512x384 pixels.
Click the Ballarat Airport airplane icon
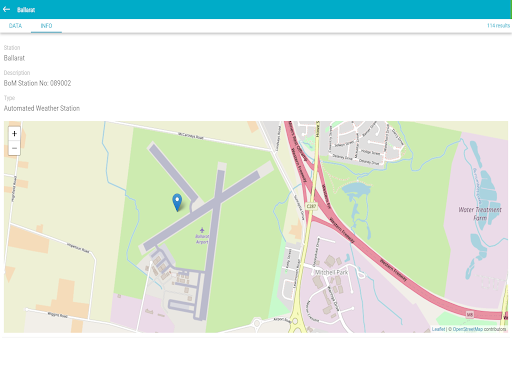pos(202,230)
